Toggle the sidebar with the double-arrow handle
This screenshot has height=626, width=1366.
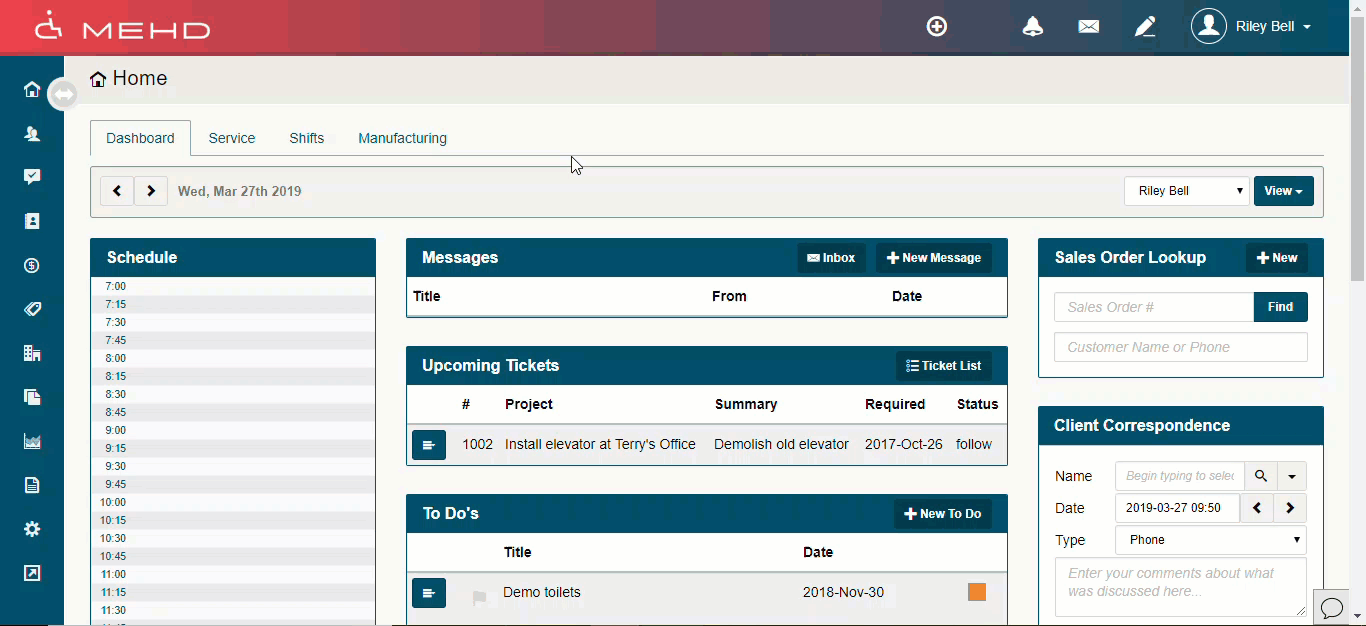click(x=63, y=94)
